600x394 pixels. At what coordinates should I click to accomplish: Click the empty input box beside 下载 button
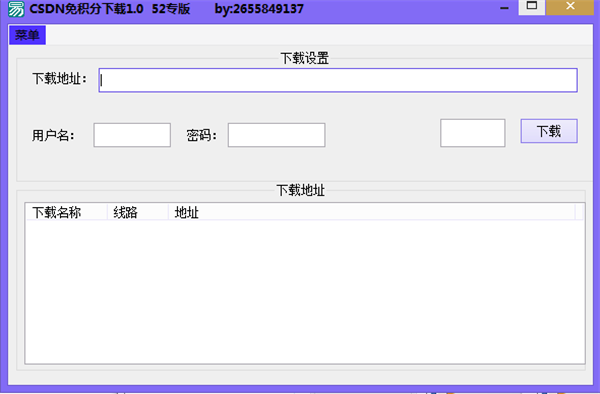pyautogui.click(x=473, y=133)
